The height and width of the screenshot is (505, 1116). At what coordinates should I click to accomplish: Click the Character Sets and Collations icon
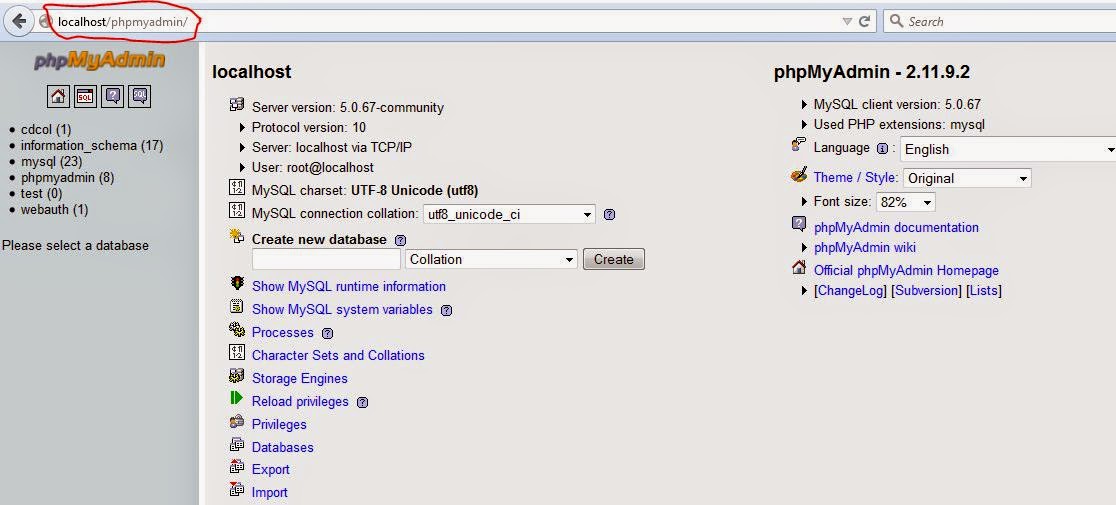click(x=237, y=352)
